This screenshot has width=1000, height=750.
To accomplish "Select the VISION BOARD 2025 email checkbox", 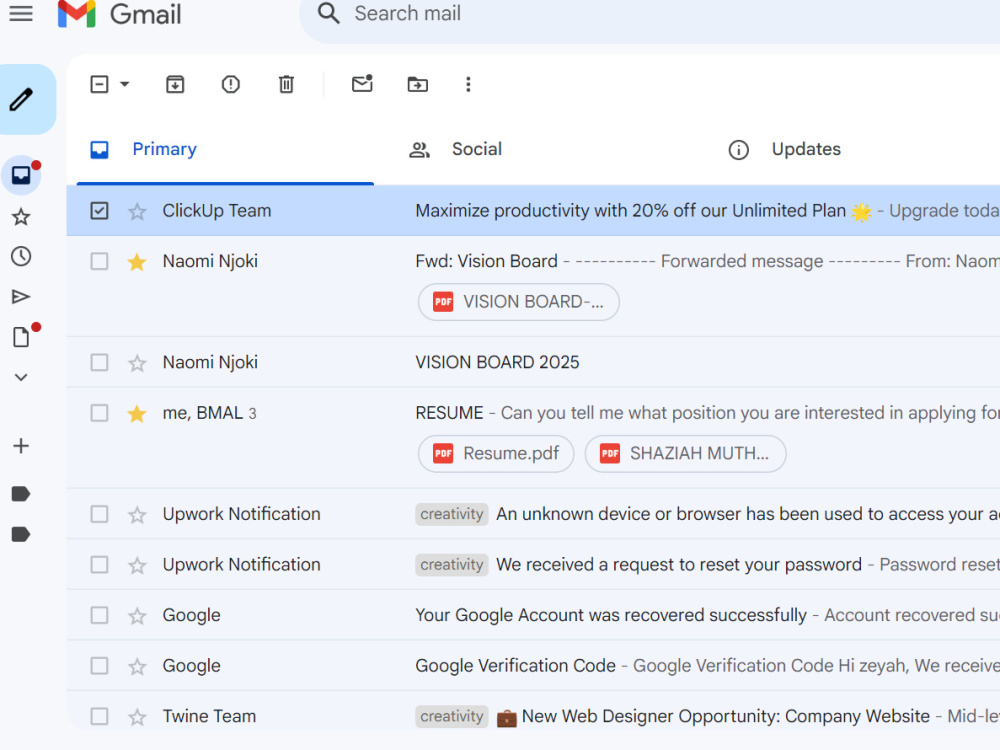I will click(99, 362).
